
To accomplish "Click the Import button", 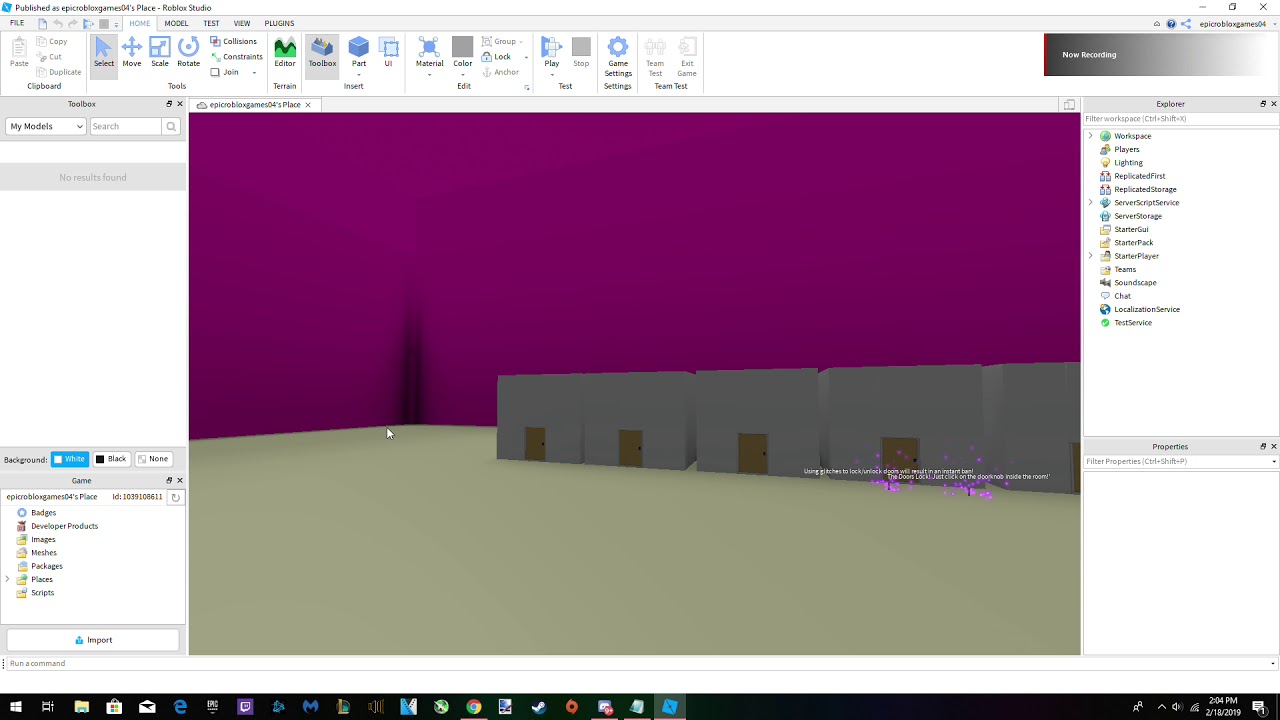I will [x=93, y=640].
